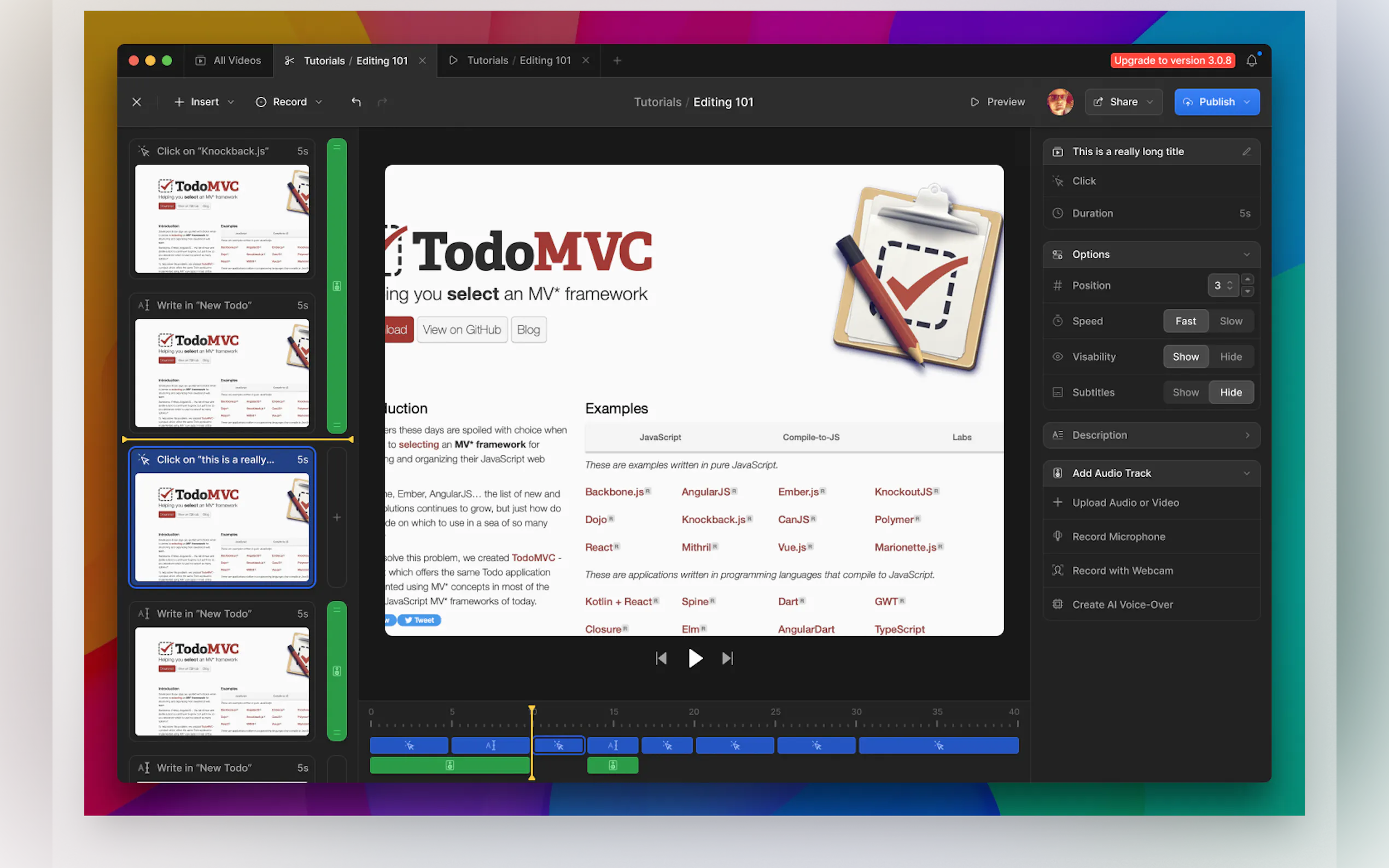This screenshot has width=1389, height=868.
Task: Click the user avatar picture
Action: (1059, 102)
